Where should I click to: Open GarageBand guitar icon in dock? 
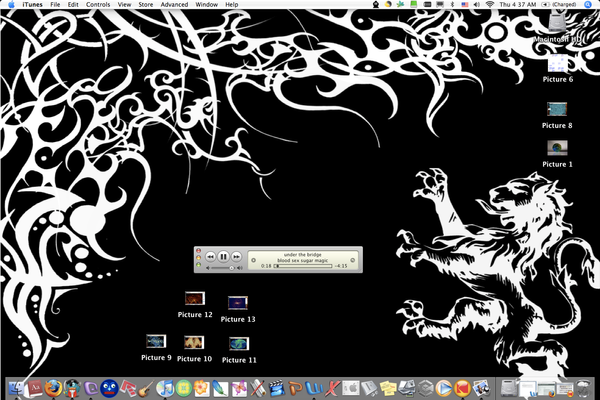[146, 389]
